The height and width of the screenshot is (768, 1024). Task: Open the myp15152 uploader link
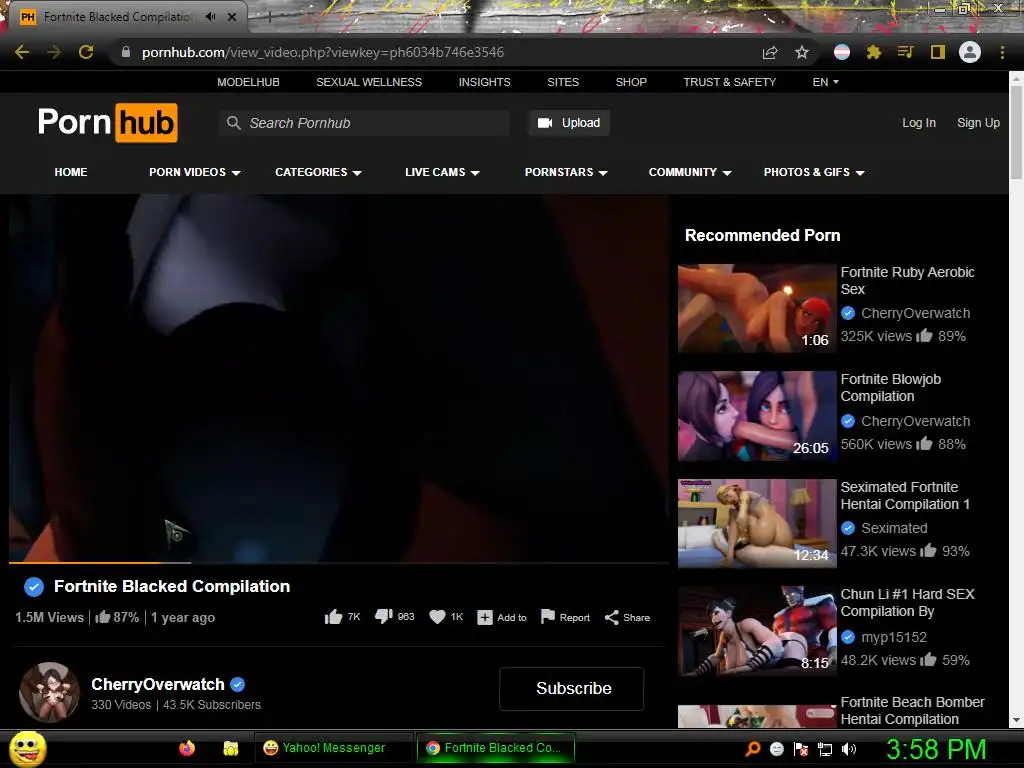tap(894, 637)
